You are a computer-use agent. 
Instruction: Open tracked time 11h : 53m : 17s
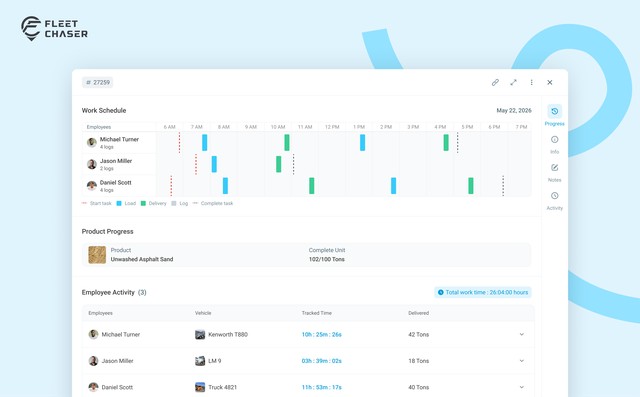[x=322, y=387]
